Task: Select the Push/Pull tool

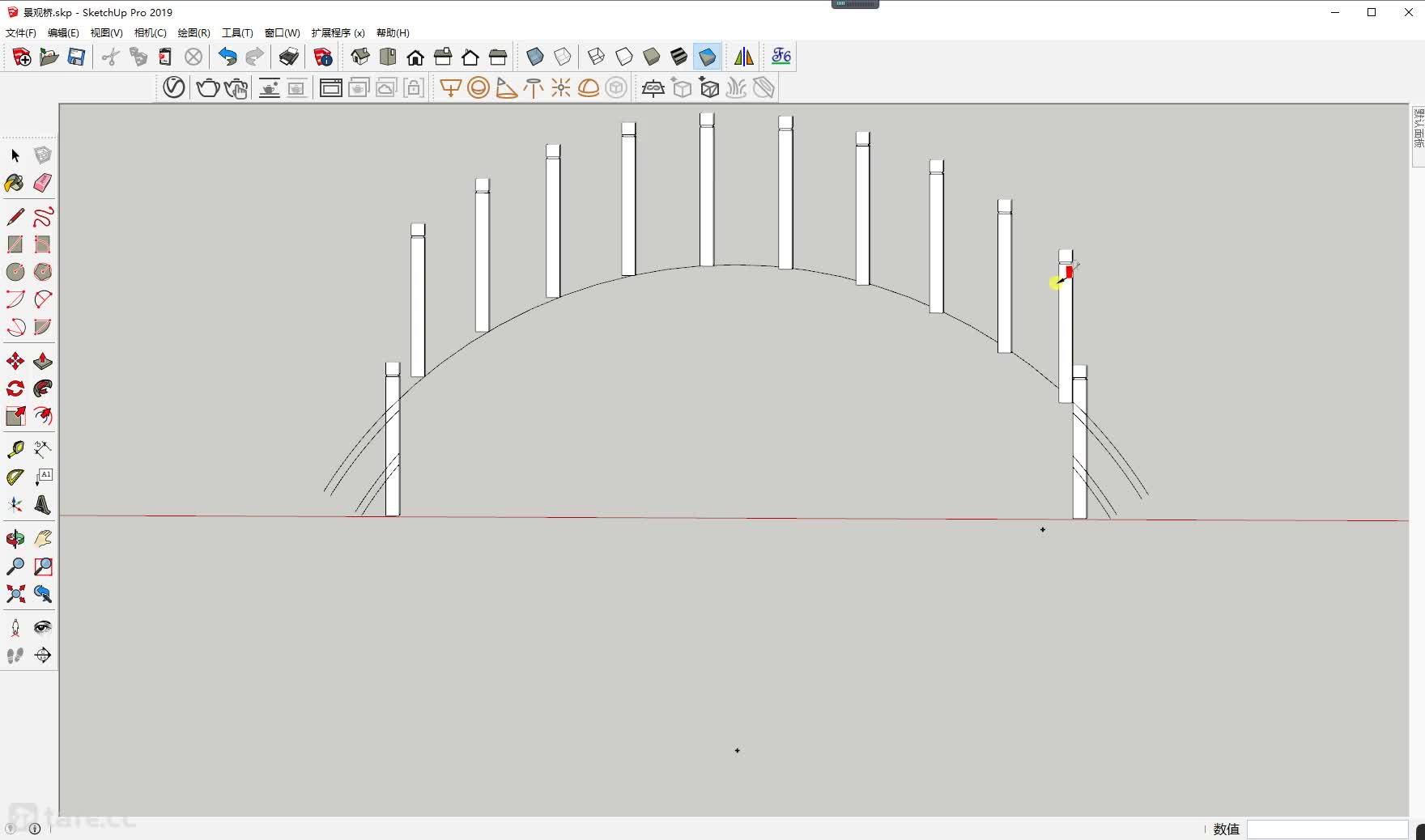Action: coord(43,361)
